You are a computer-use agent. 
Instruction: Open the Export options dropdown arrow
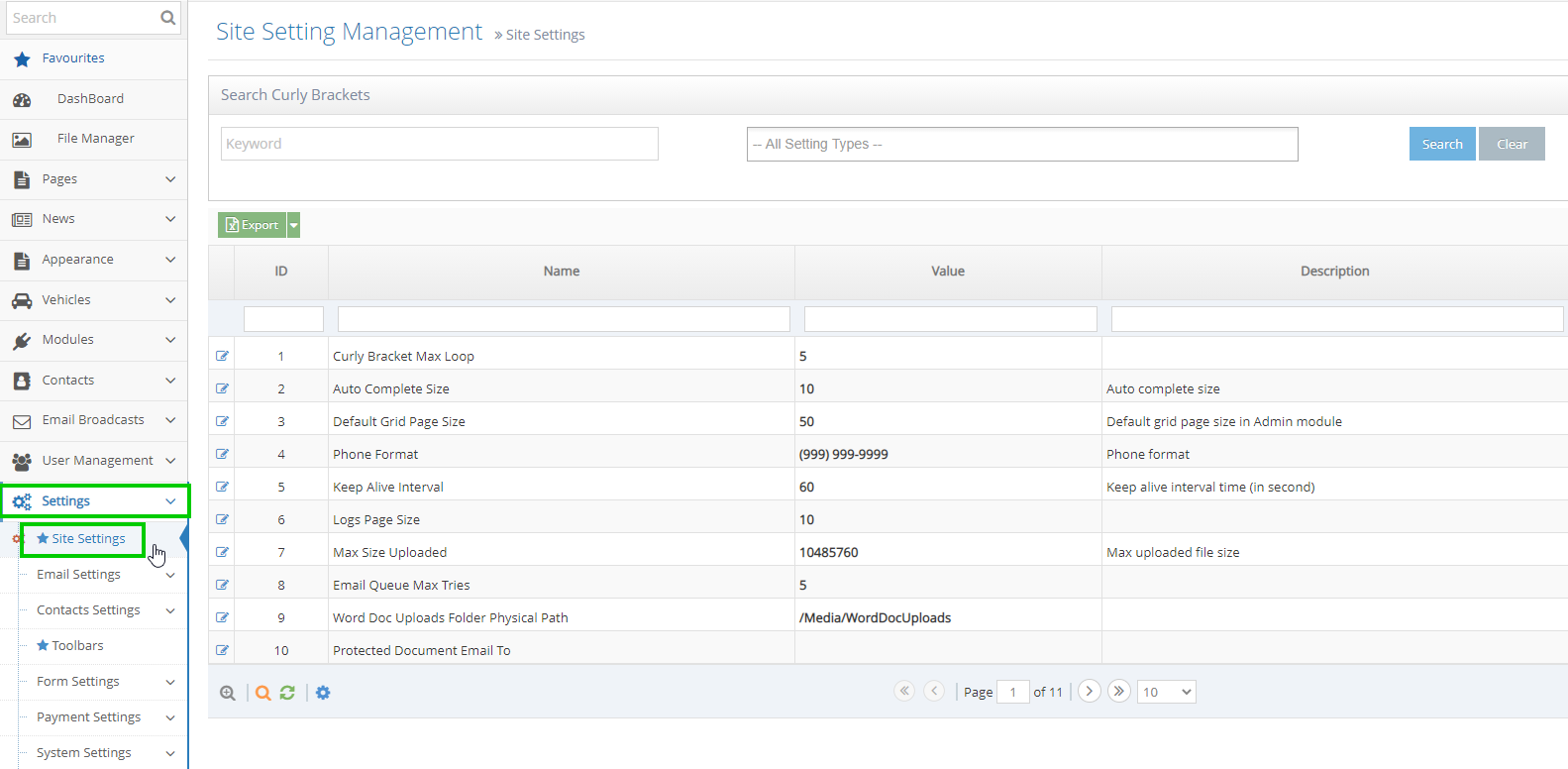point(293,225)
